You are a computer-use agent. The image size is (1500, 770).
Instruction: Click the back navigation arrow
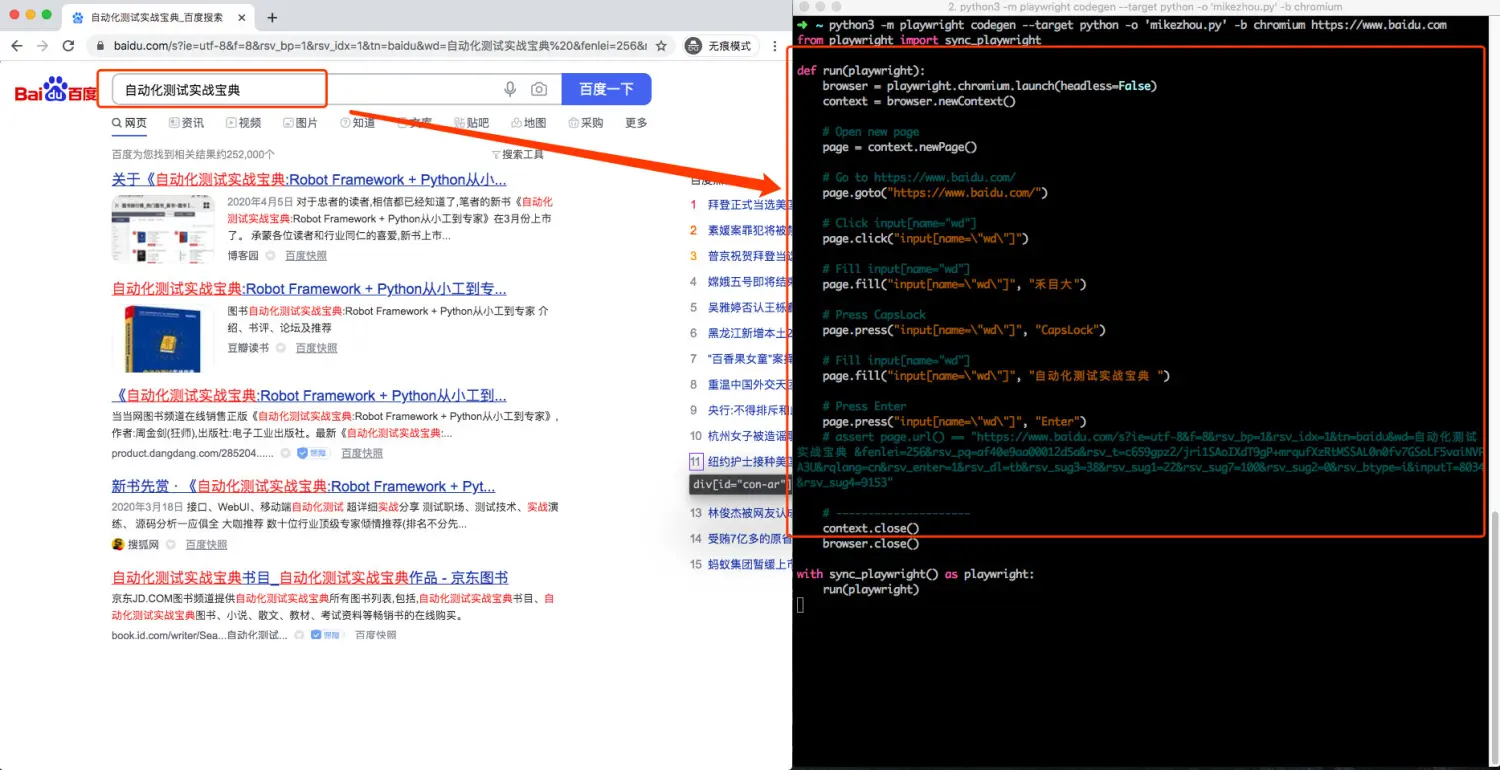pos(16,45)
